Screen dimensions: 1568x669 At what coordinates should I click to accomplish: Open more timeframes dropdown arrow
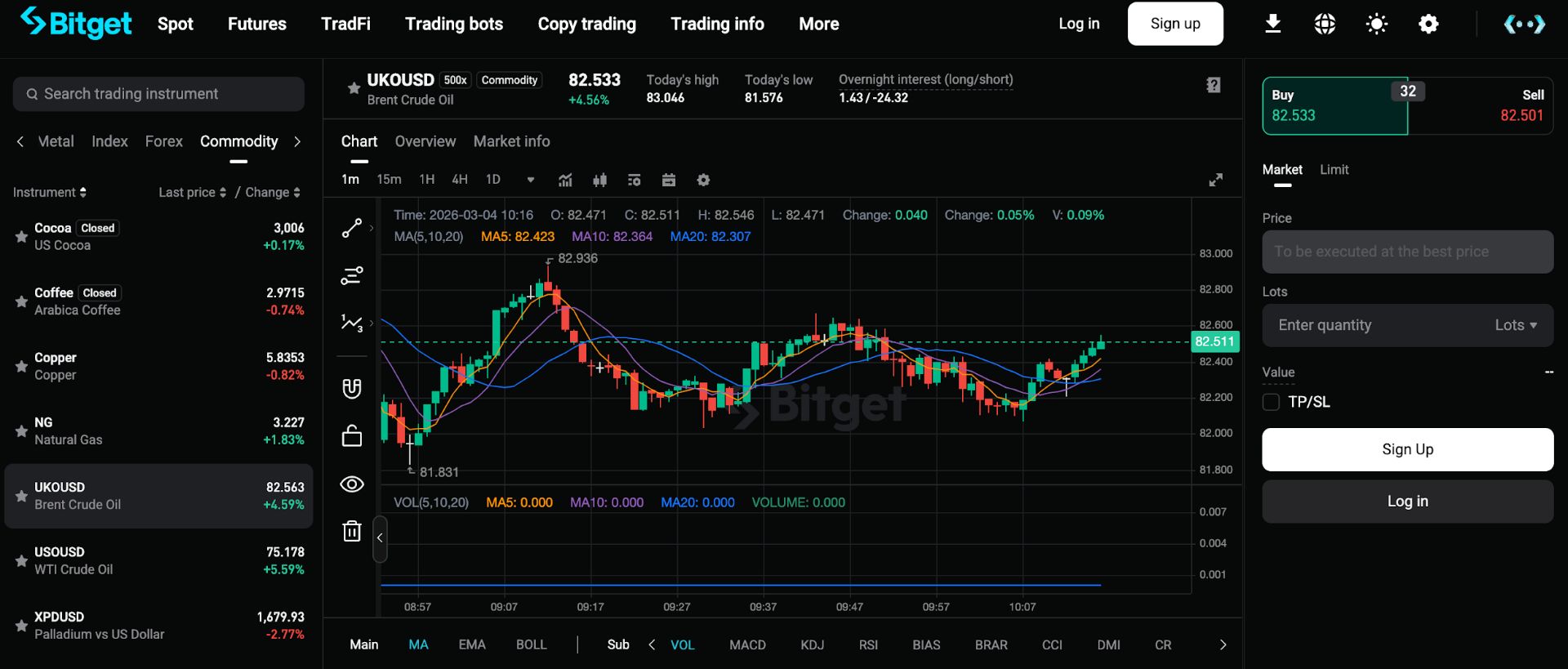531,180
